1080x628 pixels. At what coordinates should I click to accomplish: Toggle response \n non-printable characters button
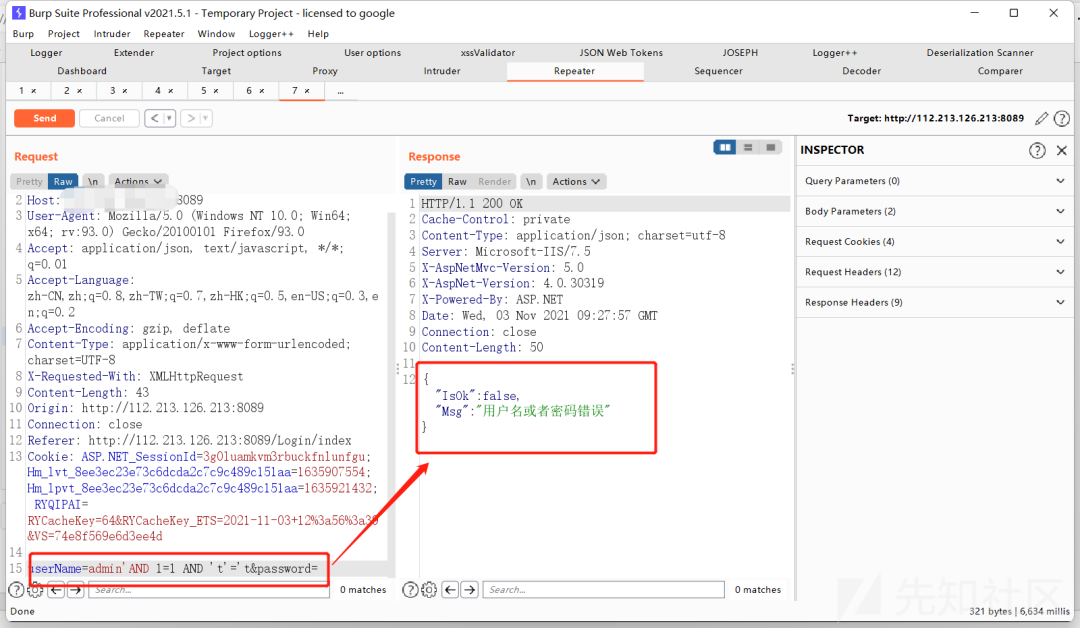point(531,182)
